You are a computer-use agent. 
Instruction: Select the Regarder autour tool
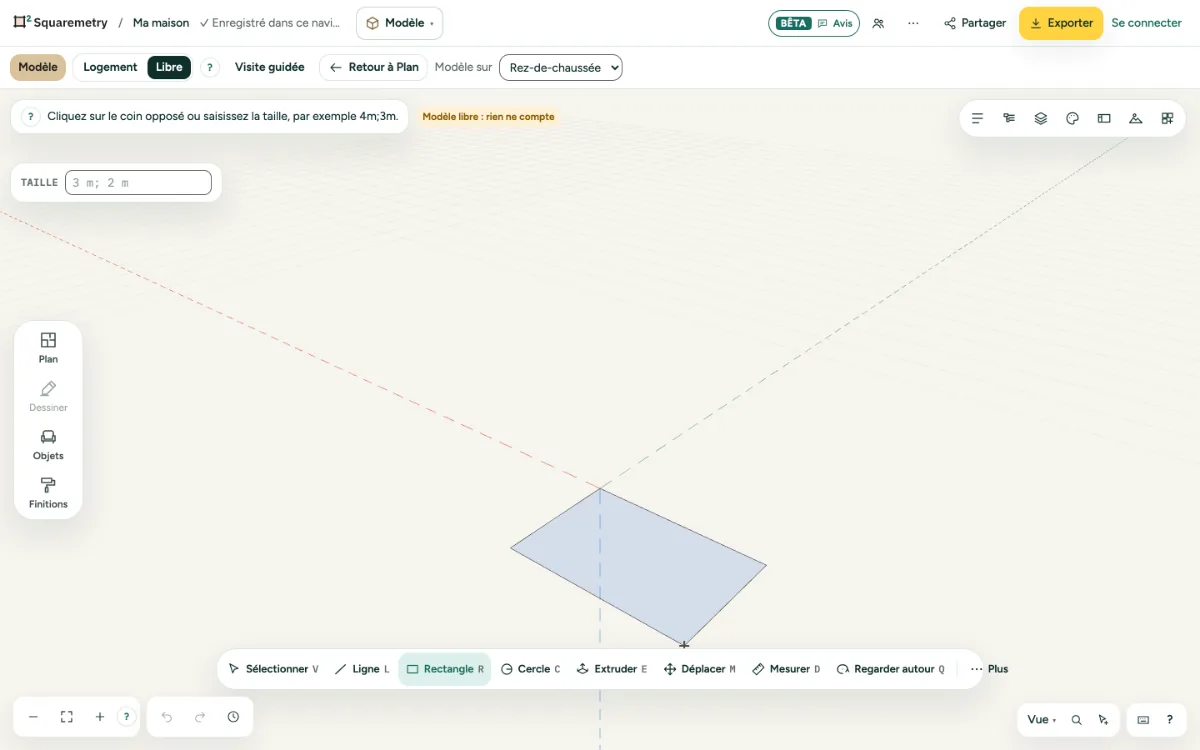[890, 669]
